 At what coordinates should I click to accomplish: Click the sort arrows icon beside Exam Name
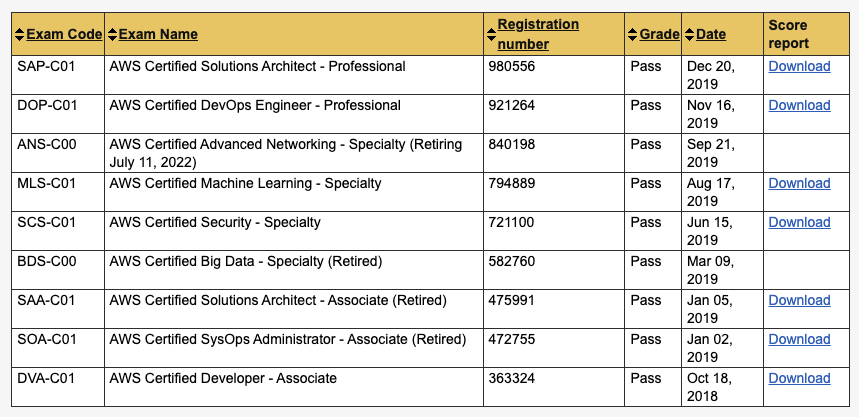coord(112,35)
